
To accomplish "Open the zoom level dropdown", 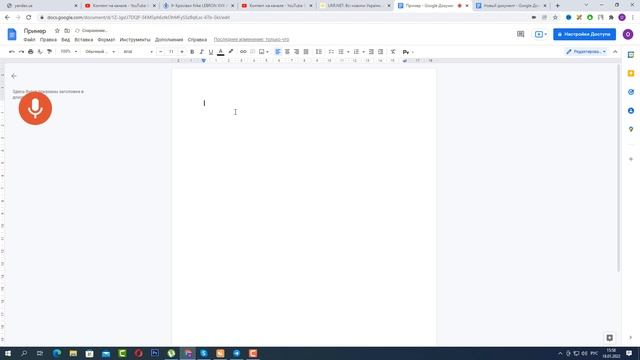I will point(69,52).
